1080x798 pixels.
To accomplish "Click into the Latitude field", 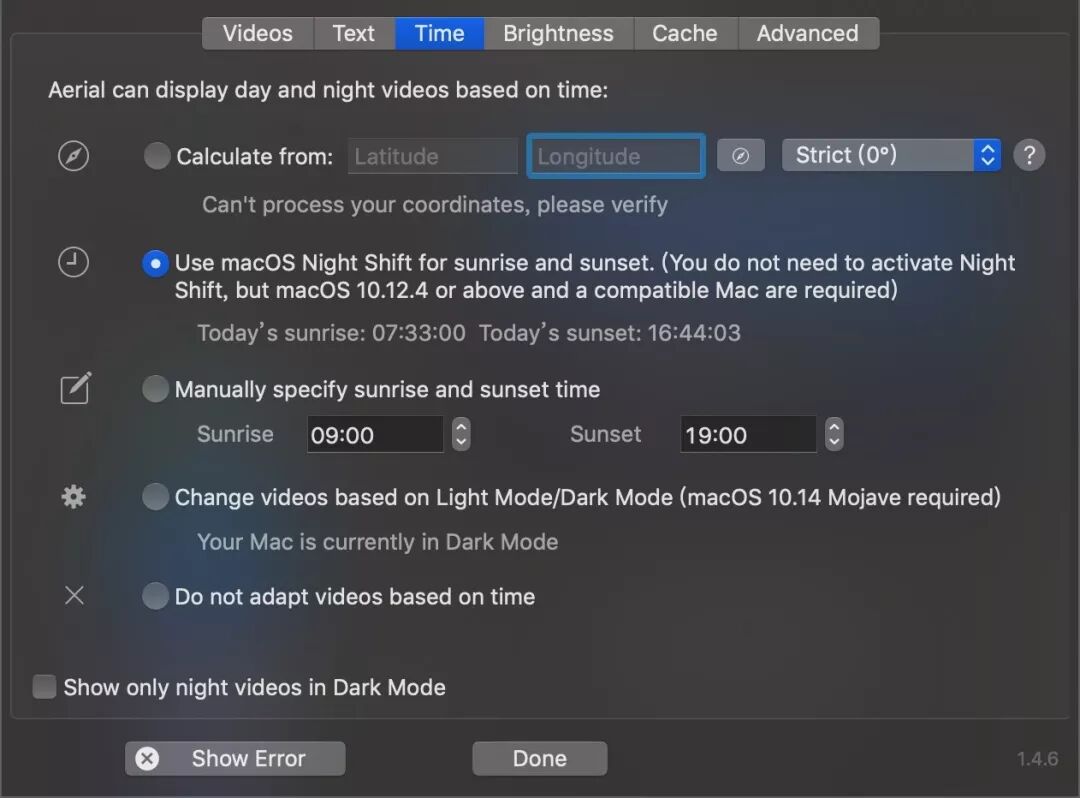I will coord(433,156).
